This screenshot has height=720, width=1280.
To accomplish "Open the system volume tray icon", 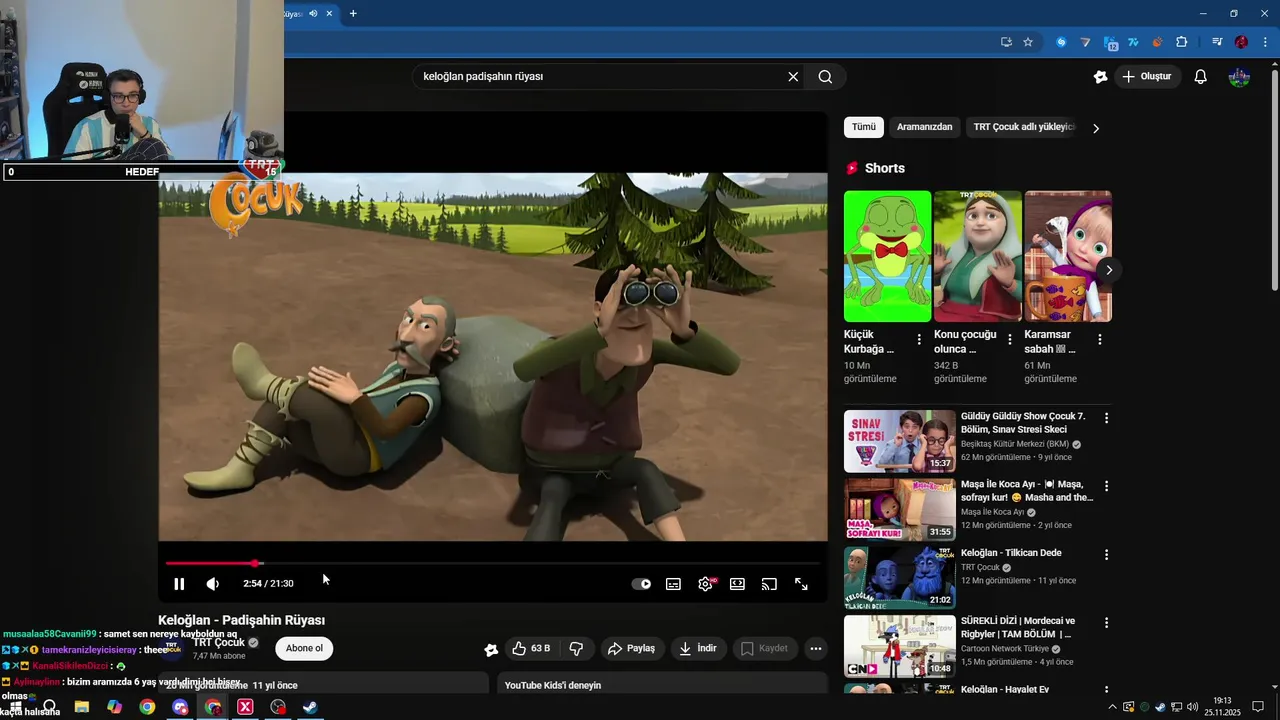I will pyautogui.click(x=1192, y=707).
